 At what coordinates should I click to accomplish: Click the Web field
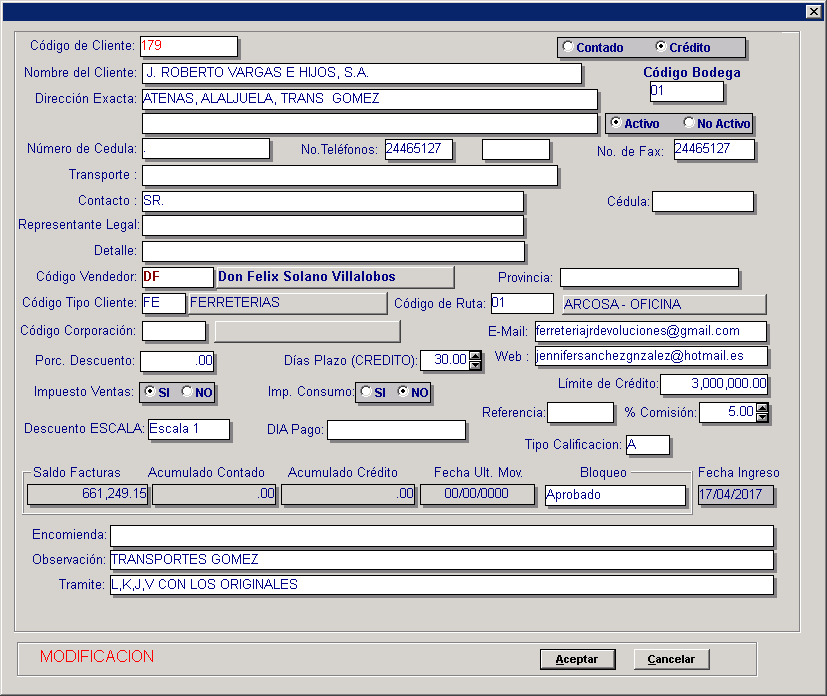(651, 356)
